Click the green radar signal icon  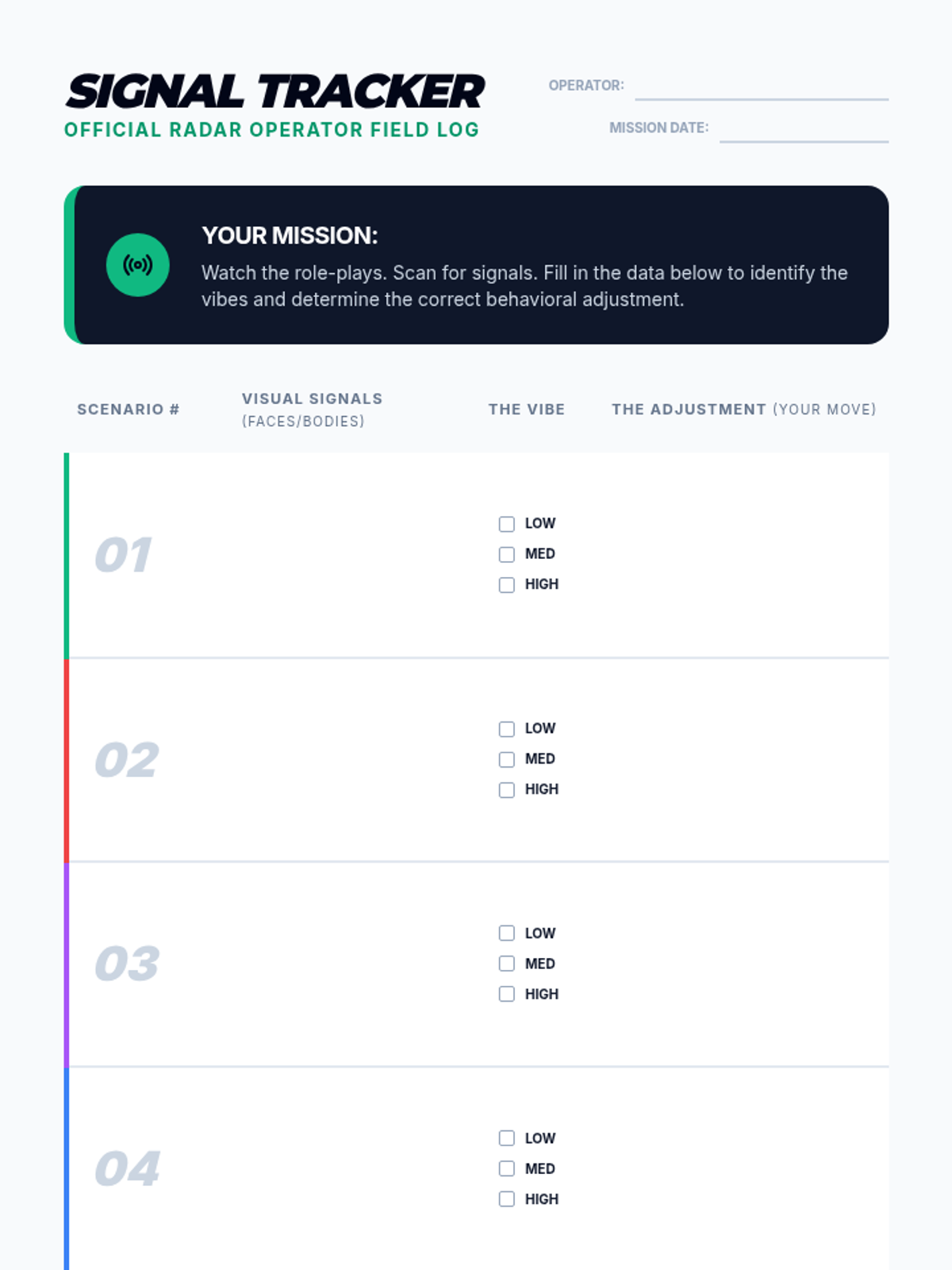(x=137, y=265)
